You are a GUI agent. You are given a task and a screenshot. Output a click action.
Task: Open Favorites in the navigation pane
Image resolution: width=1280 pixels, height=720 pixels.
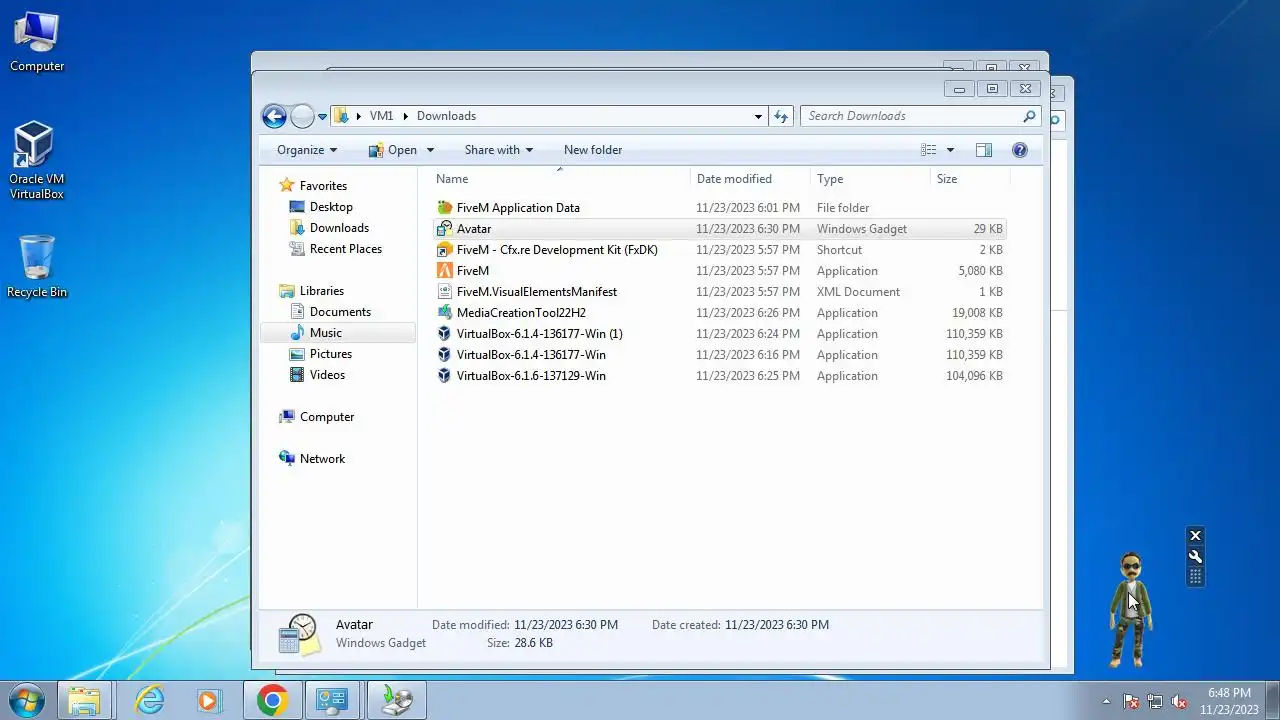[x=323, y=186]
